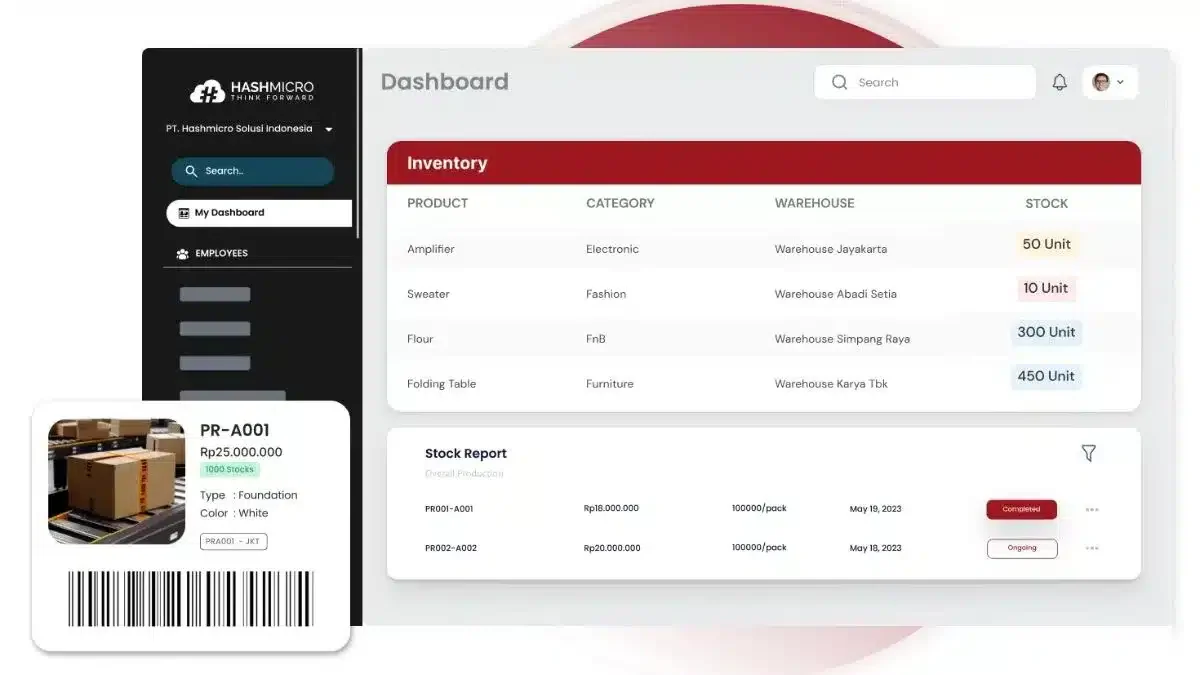Open three-dot menu for PR002-A002 row
Image resolution: width=1200 pixels, height=675 pixels.
click(1092, 548)
